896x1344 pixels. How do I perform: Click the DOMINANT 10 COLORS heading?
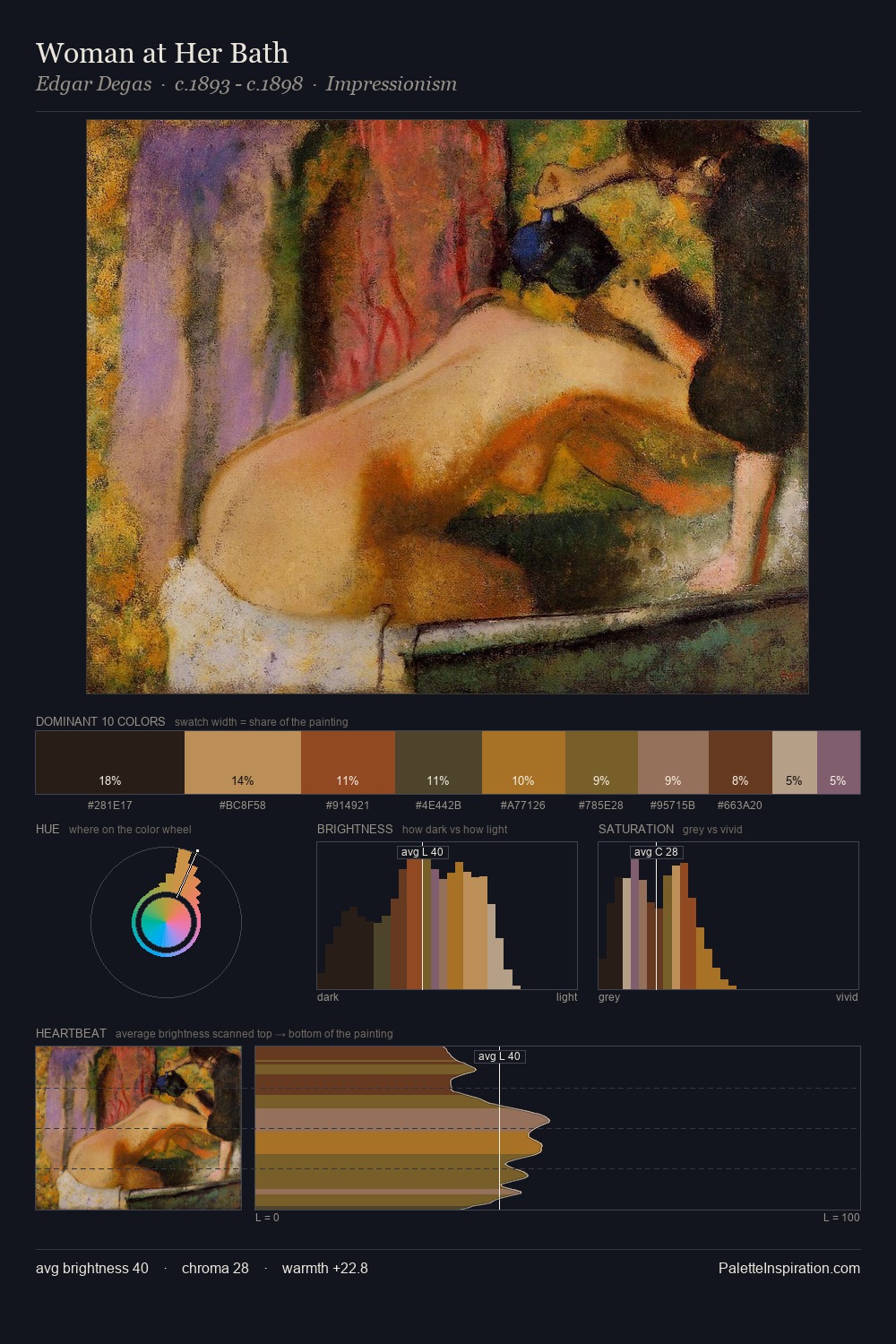point(100,721)
